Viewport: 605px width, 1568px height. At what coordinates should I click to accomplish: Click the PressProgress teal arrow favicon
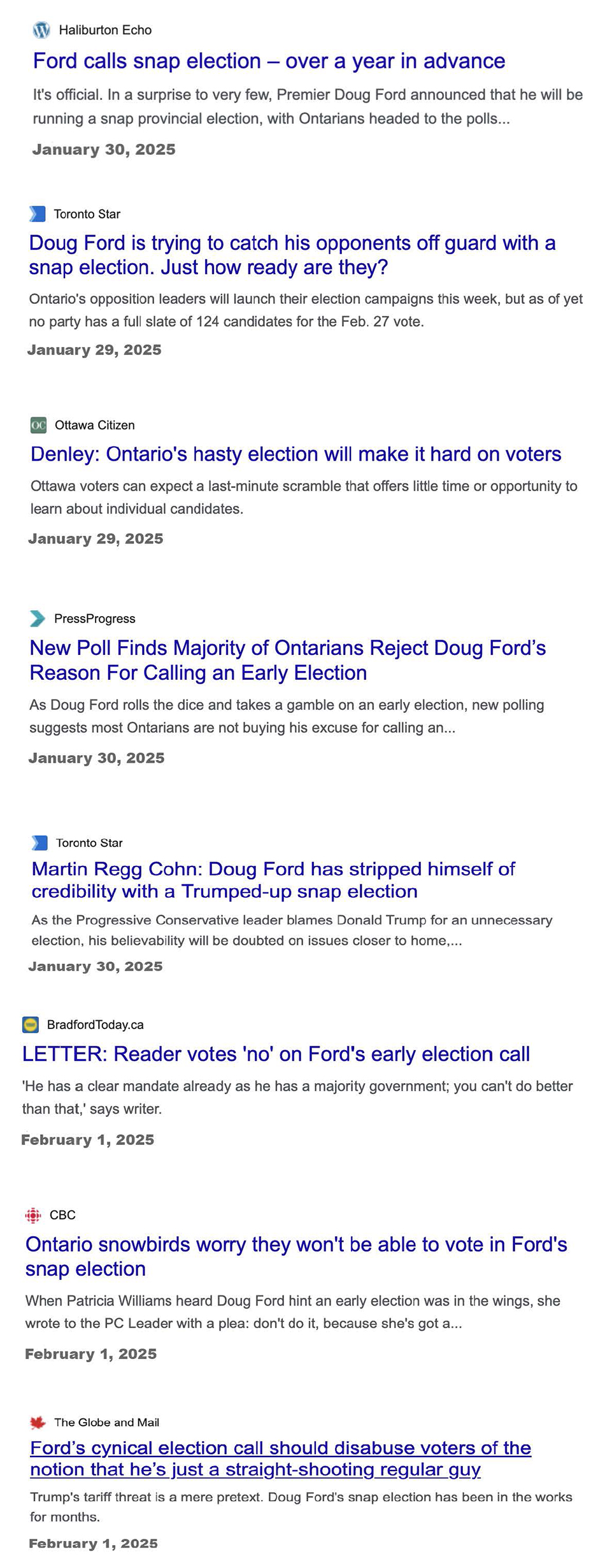point(38,619)
